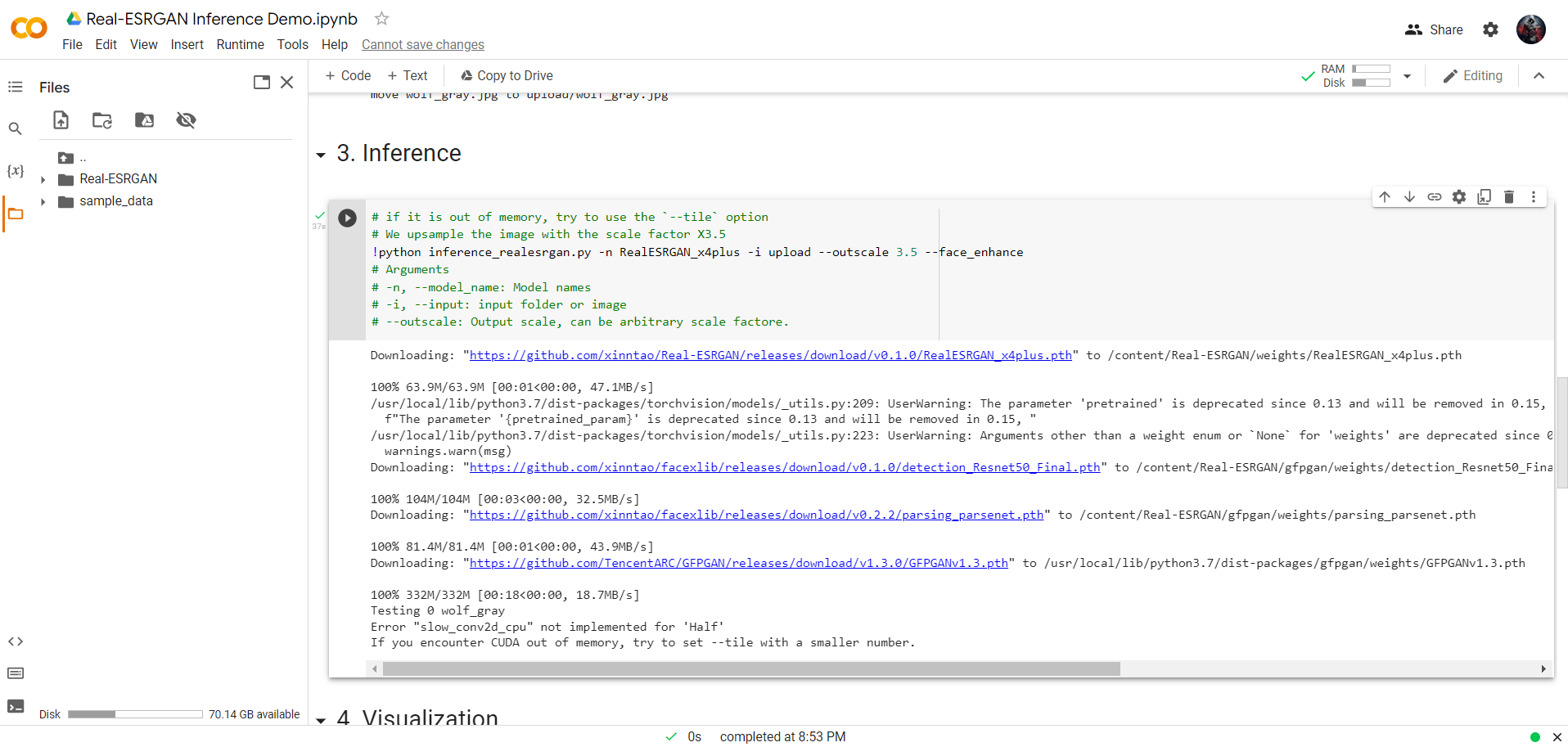
Task: Click the Copy to Drive button
Action: click(507, 75)
